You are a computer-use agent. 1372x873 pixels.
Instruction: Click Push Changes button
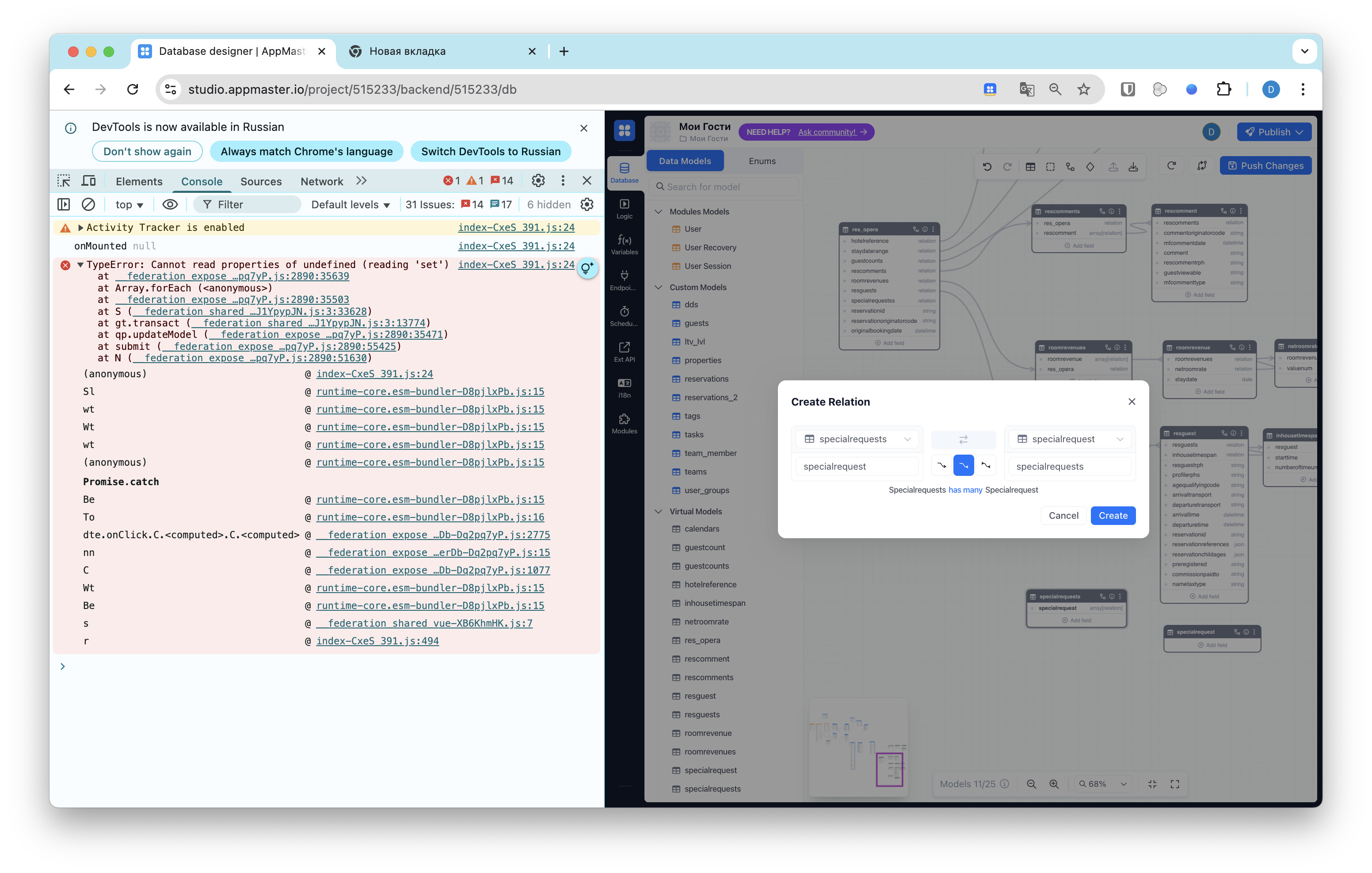1265,165
